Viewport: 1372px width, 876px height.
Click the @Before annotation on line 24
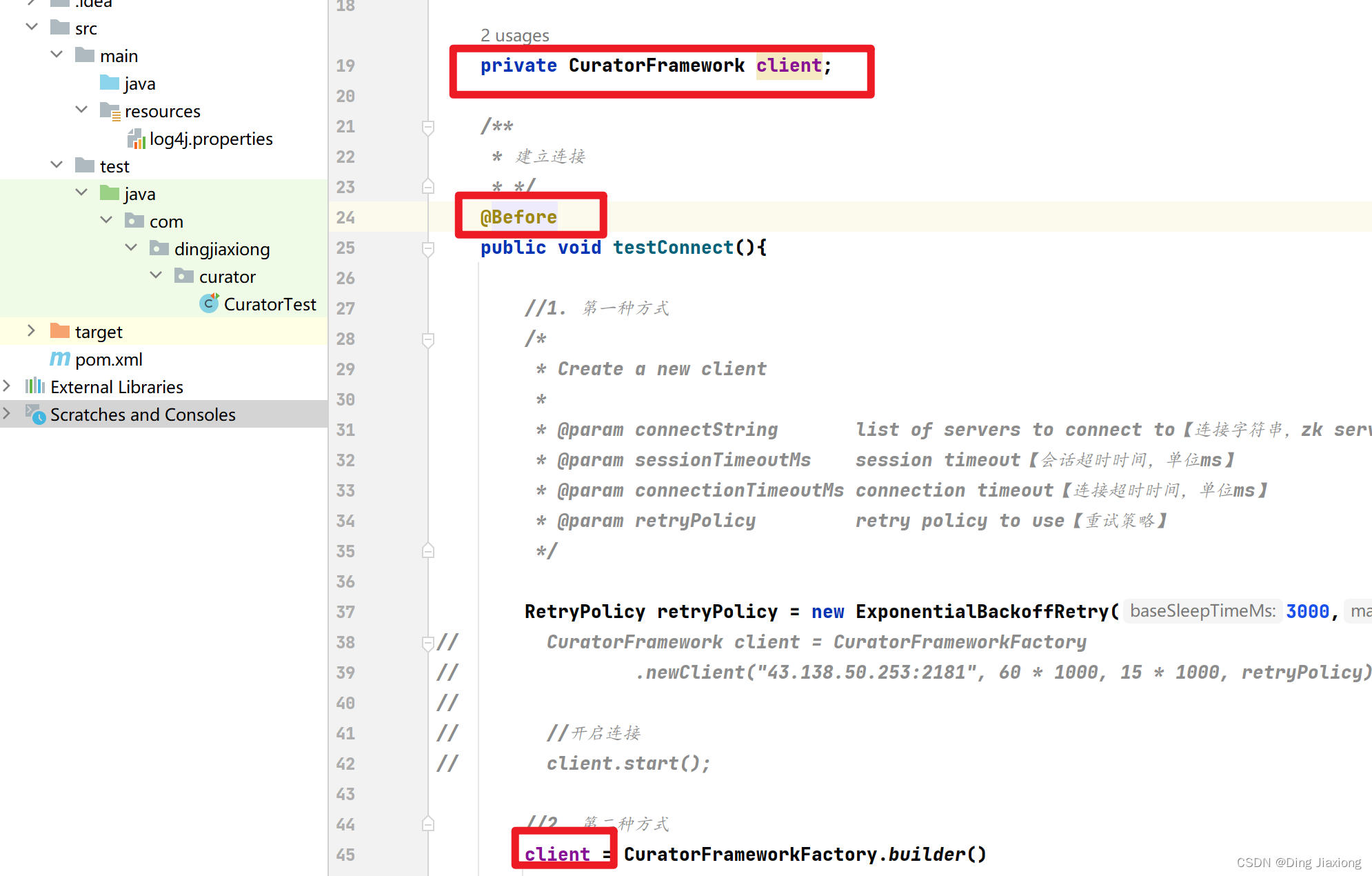click(518, 217)
